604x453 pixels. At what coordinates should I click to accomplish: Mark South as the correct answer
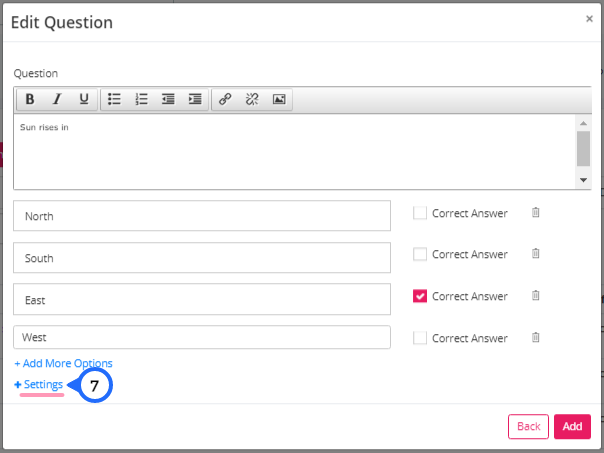pos(419,254)
